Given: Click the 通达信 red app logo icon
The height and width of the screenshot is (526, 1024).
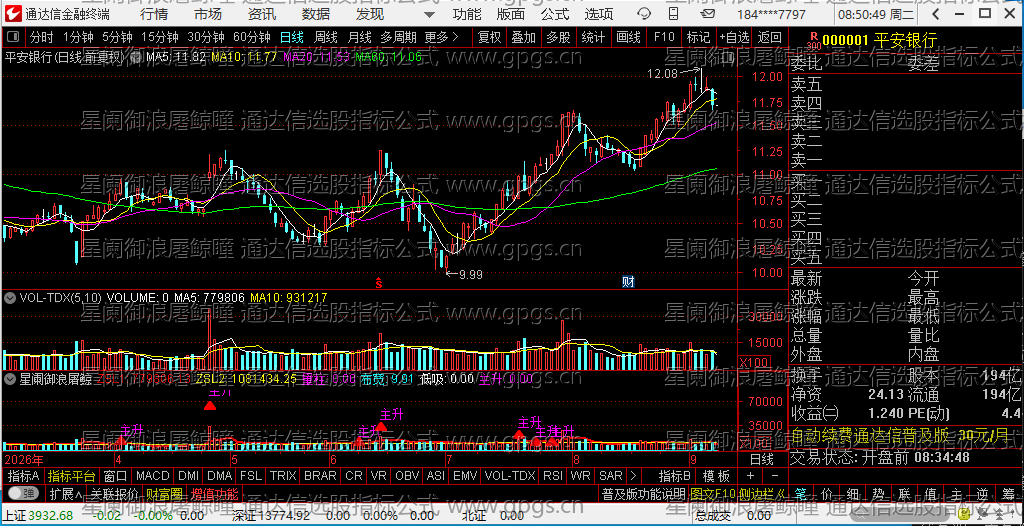Looking at the screenshot, I should [x=13, y=13].
